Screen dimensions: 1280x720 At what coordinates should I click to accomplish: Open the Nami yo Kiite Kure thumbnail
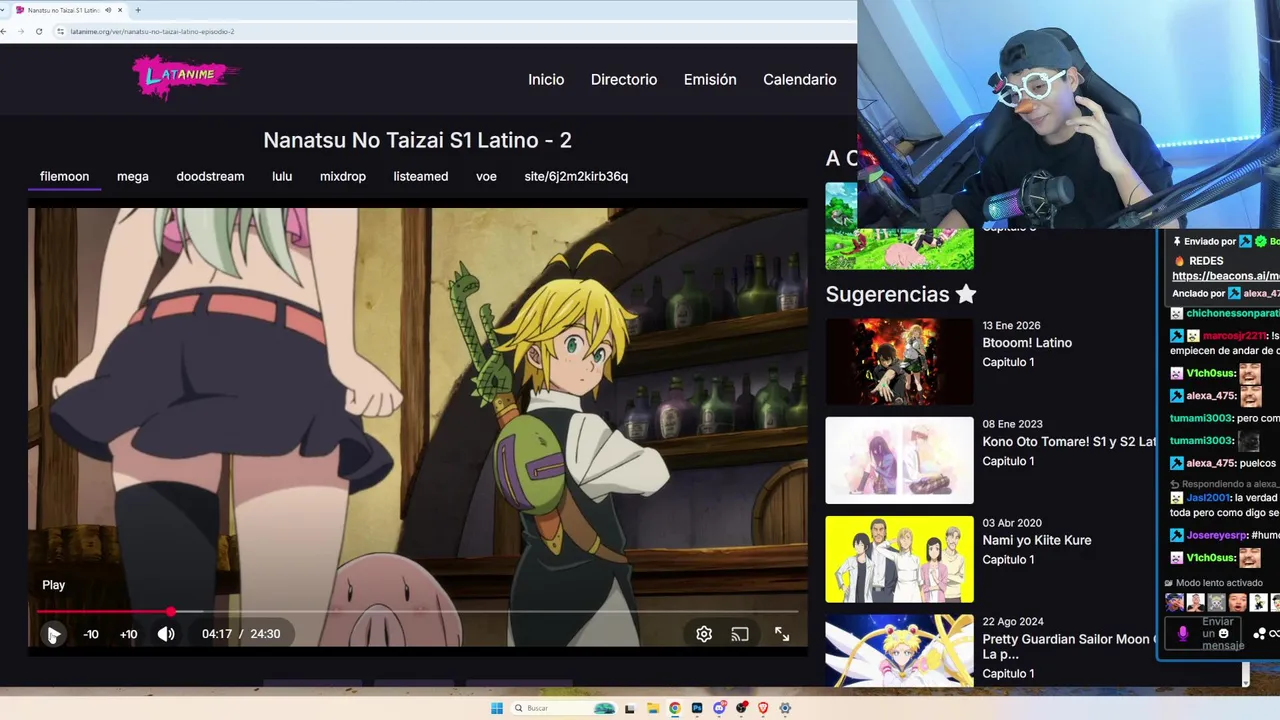(x=899, y=559)
